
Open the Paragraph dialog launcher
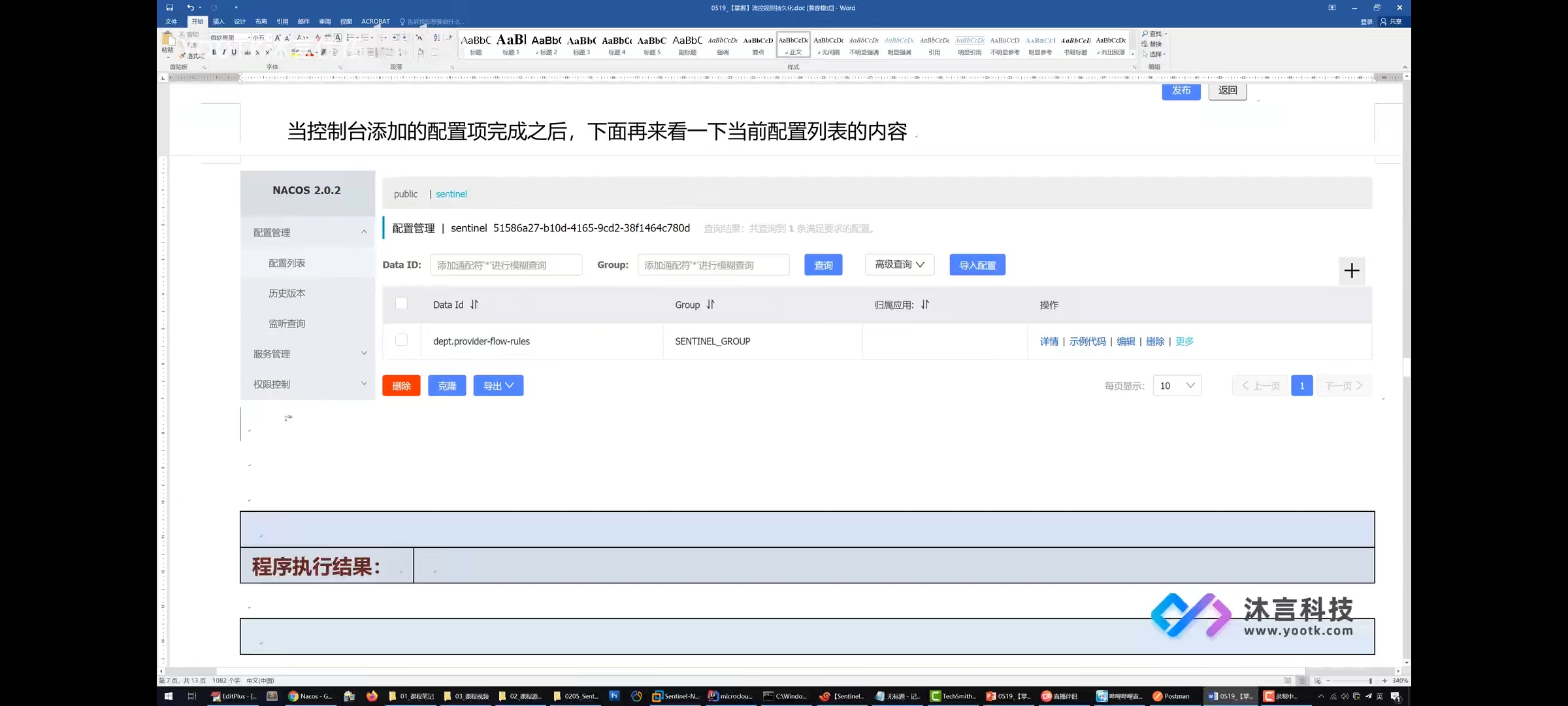tap(452, 67)
